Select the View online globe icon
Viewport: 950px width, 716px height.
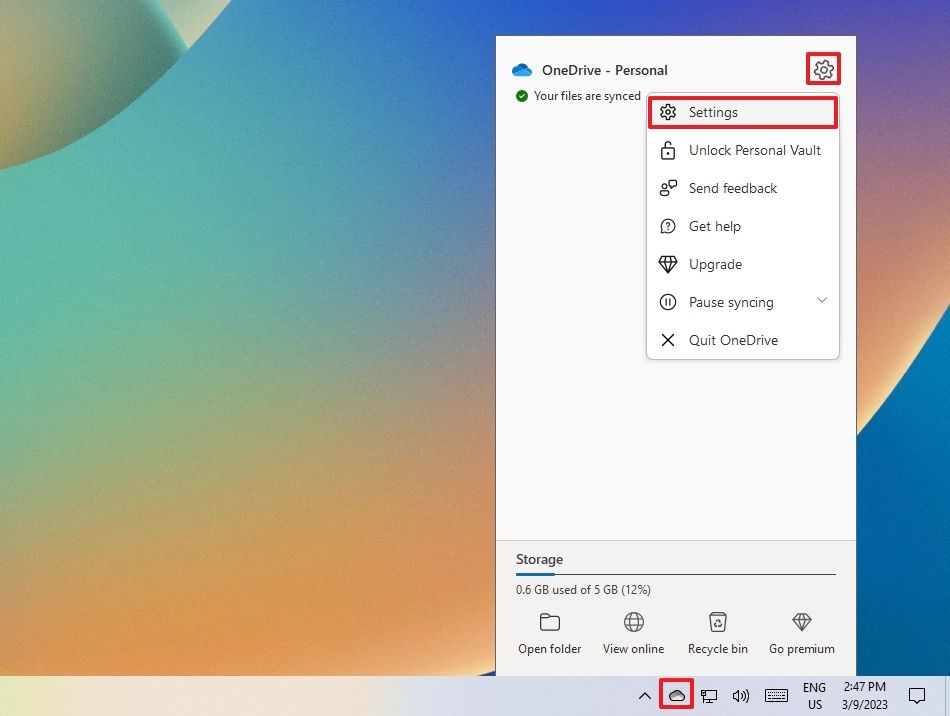(633, 621)
